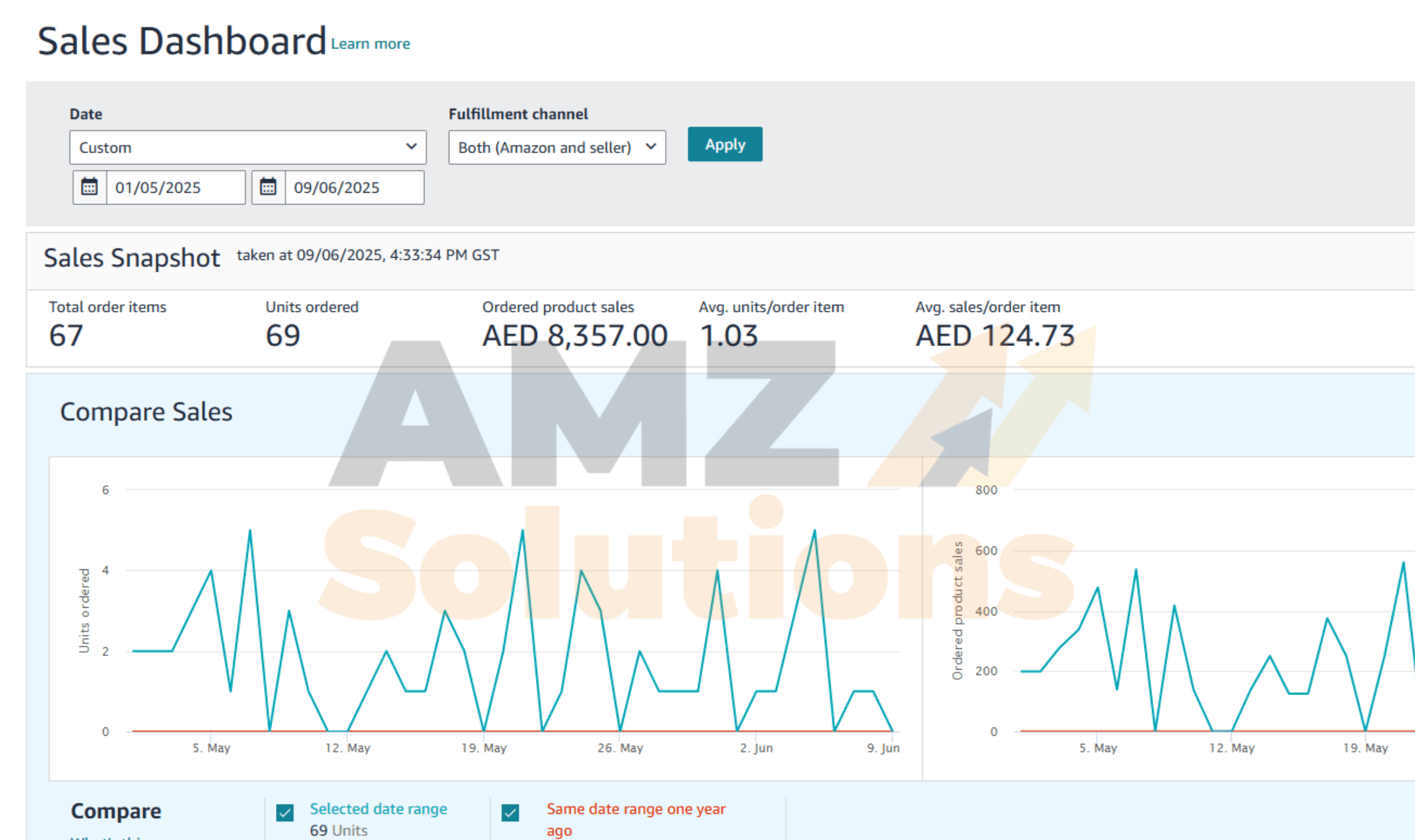The width and height of the screenshot is (1415, 840).
Task: Open the start date calendar icon
Action: point(90,187)
